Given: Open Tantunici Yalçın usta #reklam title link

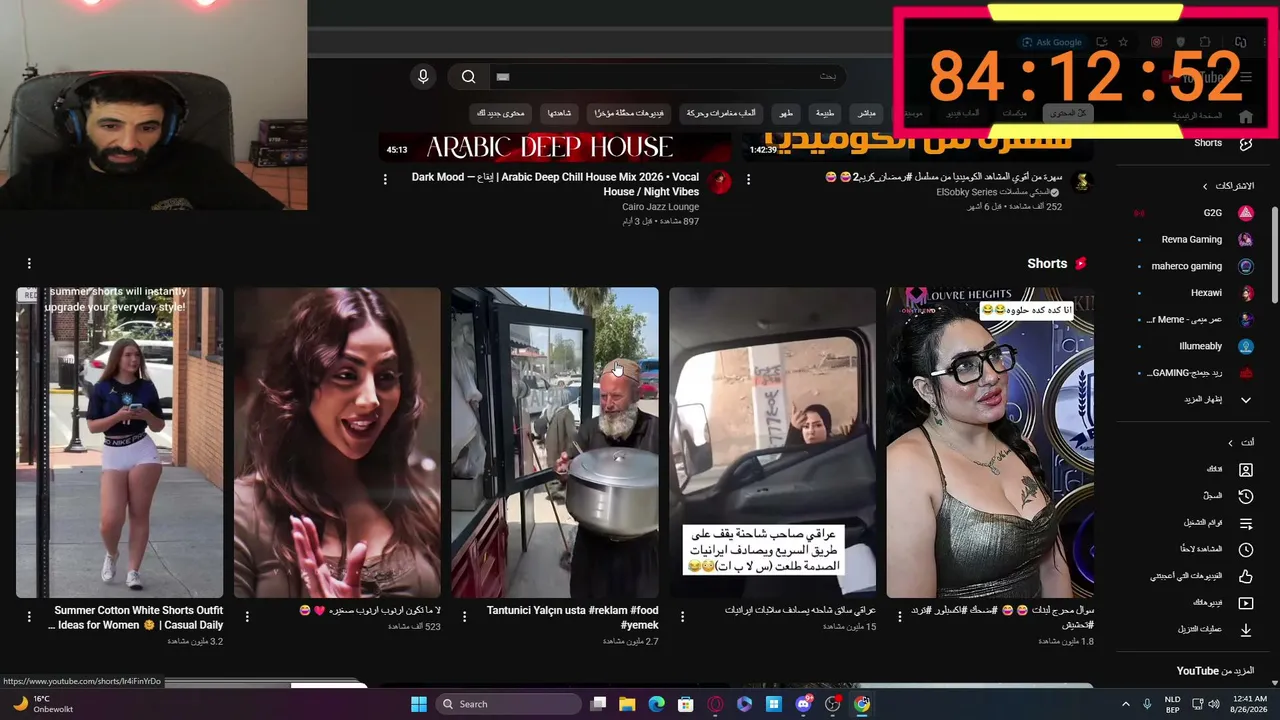Looking at the screenshot, I should coord(572,617).
